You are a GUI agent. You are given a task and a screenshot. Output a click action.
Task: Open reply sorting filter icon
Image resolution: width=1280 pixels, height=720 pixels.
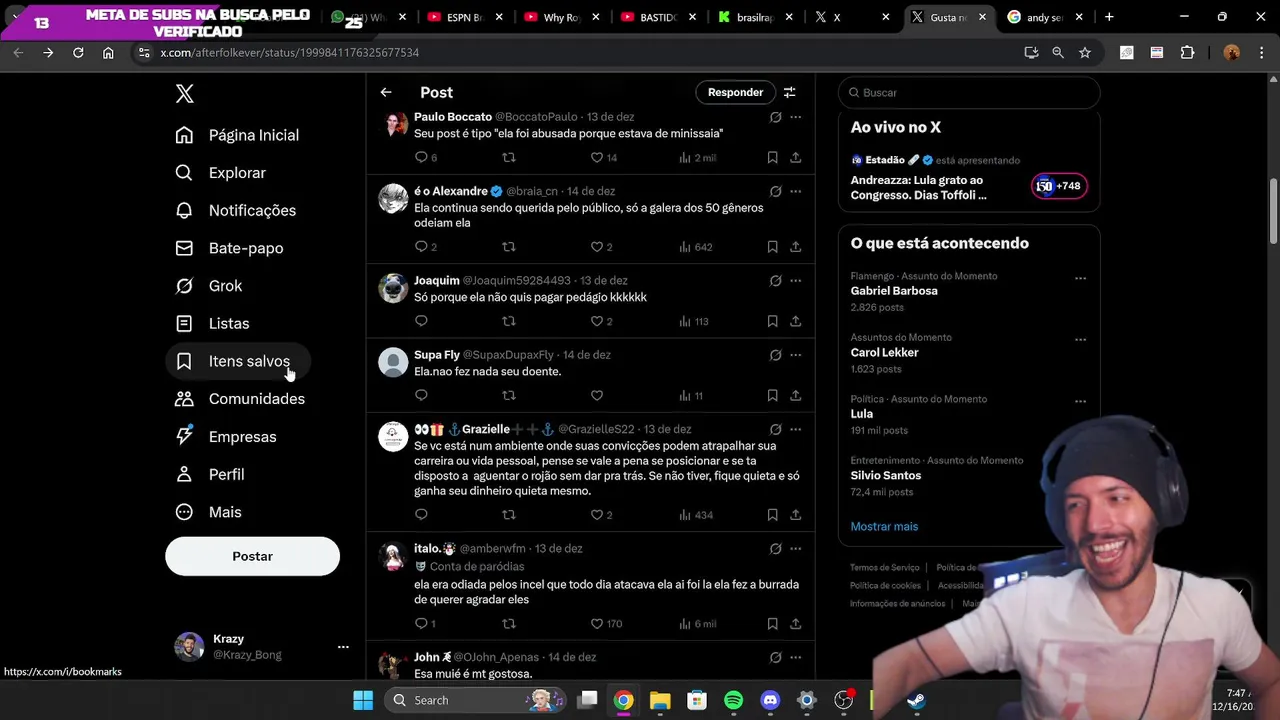pyautogui.click(x=789, y=92)
